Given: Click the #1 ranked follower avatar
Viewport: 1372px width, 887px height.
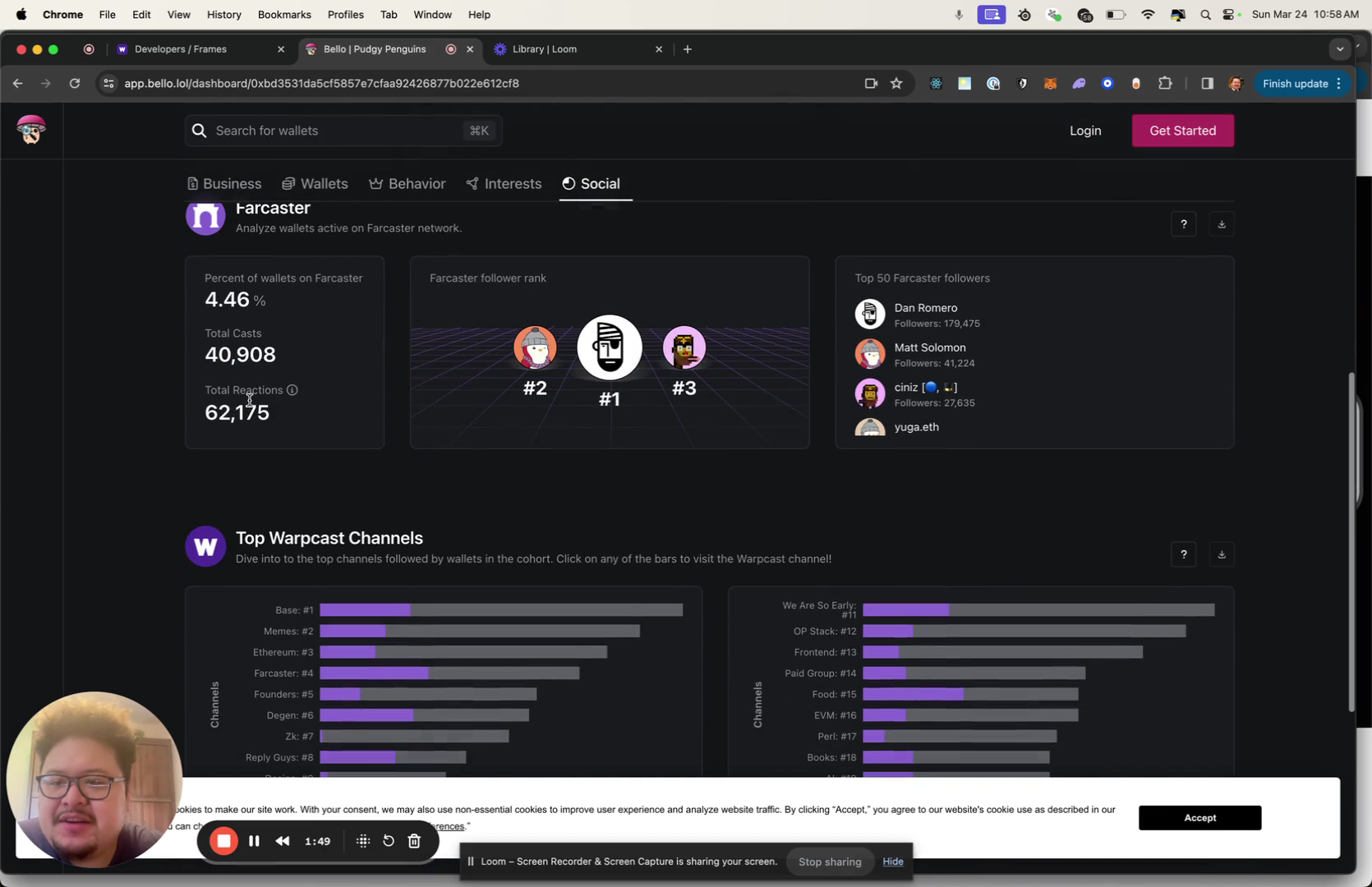Looking at the screenshot, I should (609, 347).
